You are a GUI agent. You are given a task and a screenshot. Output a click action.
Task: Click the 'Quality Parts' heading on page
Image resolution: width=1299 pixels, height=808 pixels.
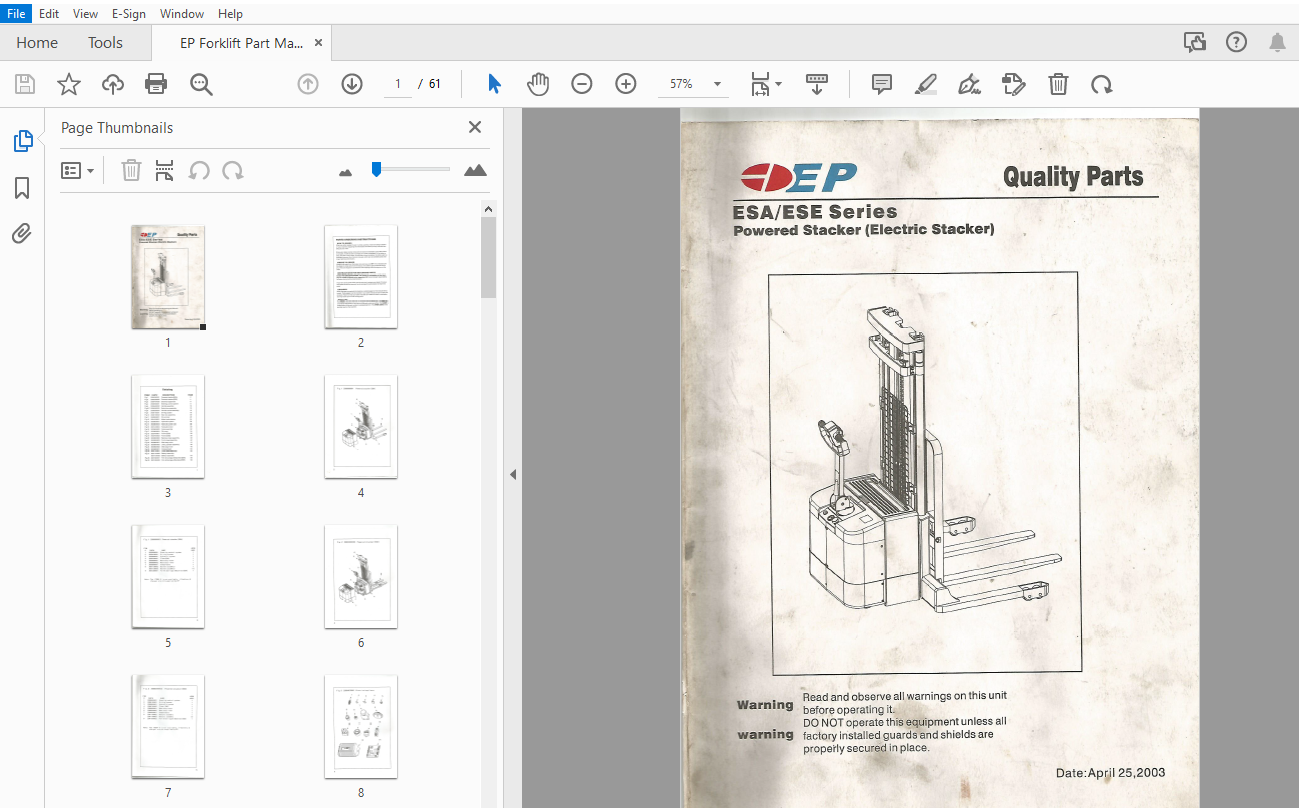1073,177
